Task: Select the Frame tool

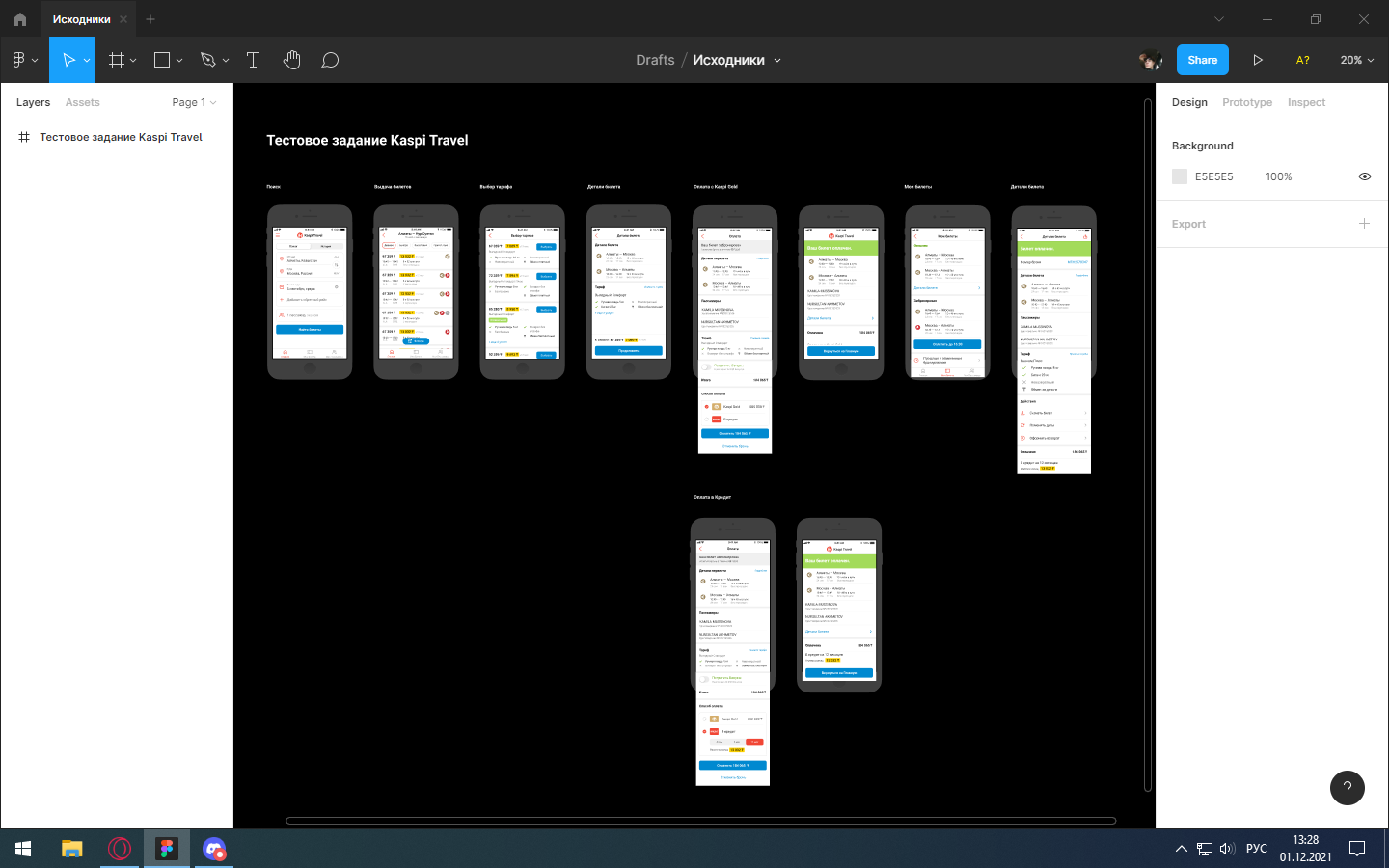Action: click(x=117, y=60)
